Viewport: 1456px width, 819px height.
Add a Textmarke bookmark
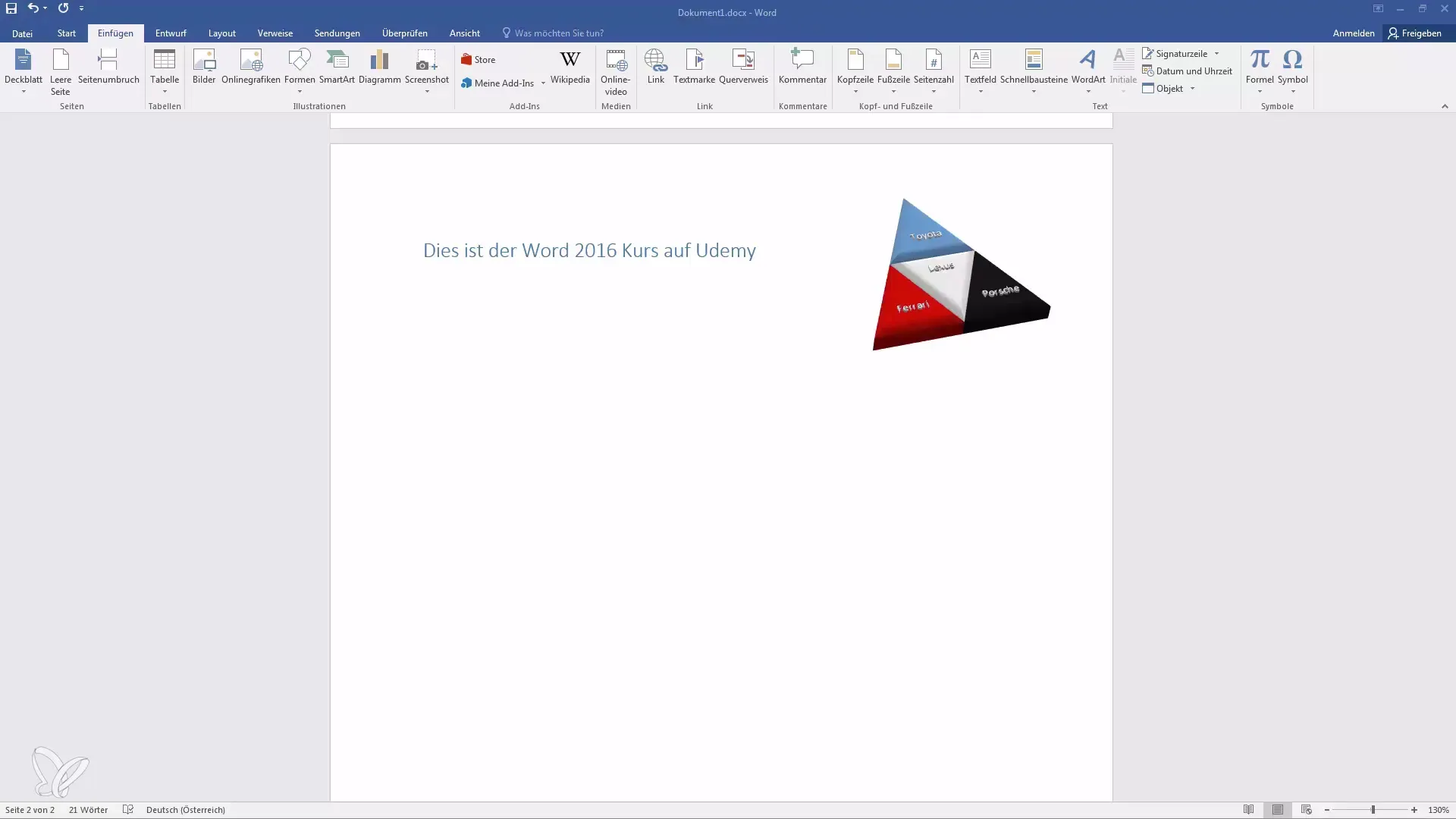694,67
